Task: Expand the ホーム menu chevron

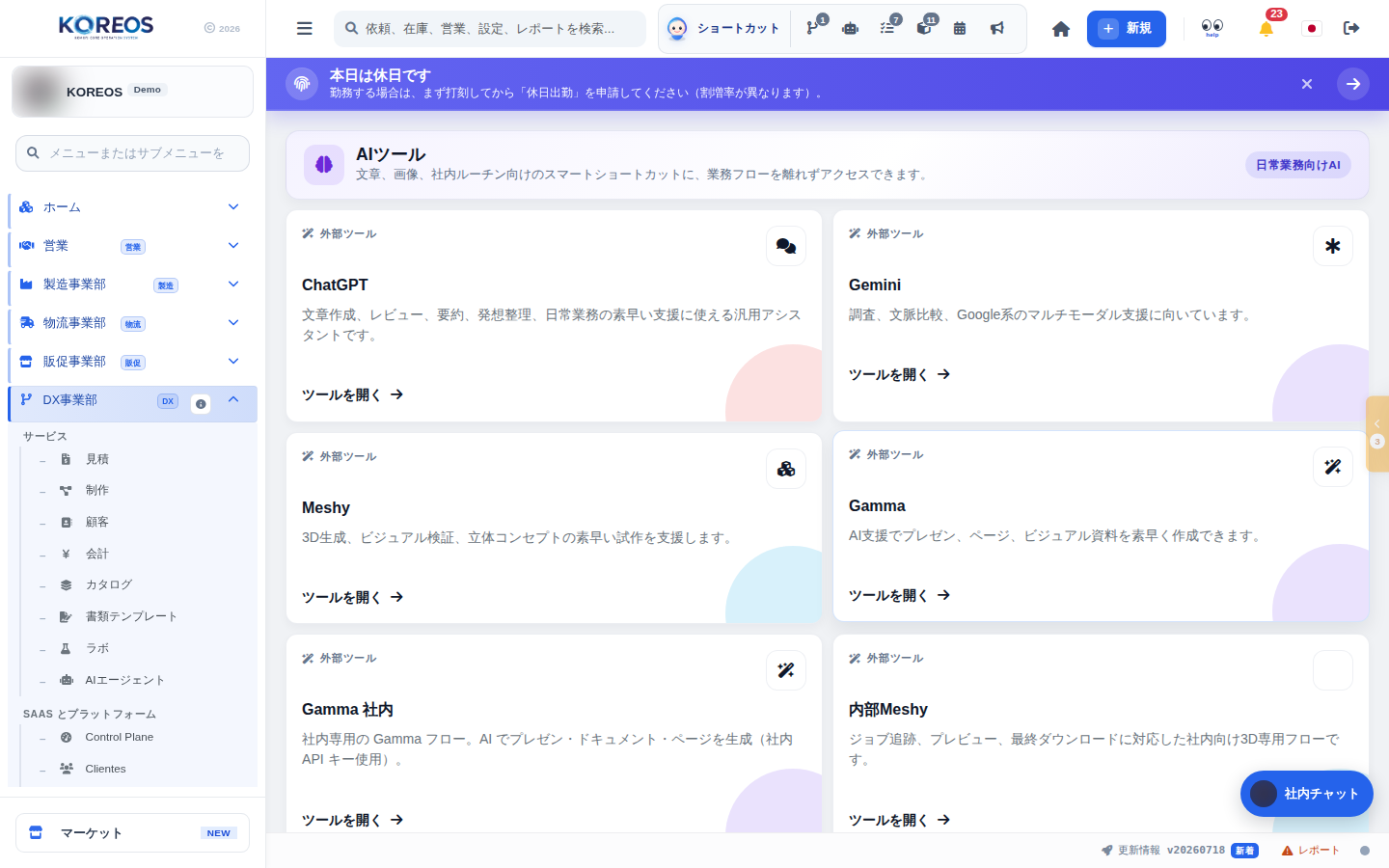Action: click(233, 206)
